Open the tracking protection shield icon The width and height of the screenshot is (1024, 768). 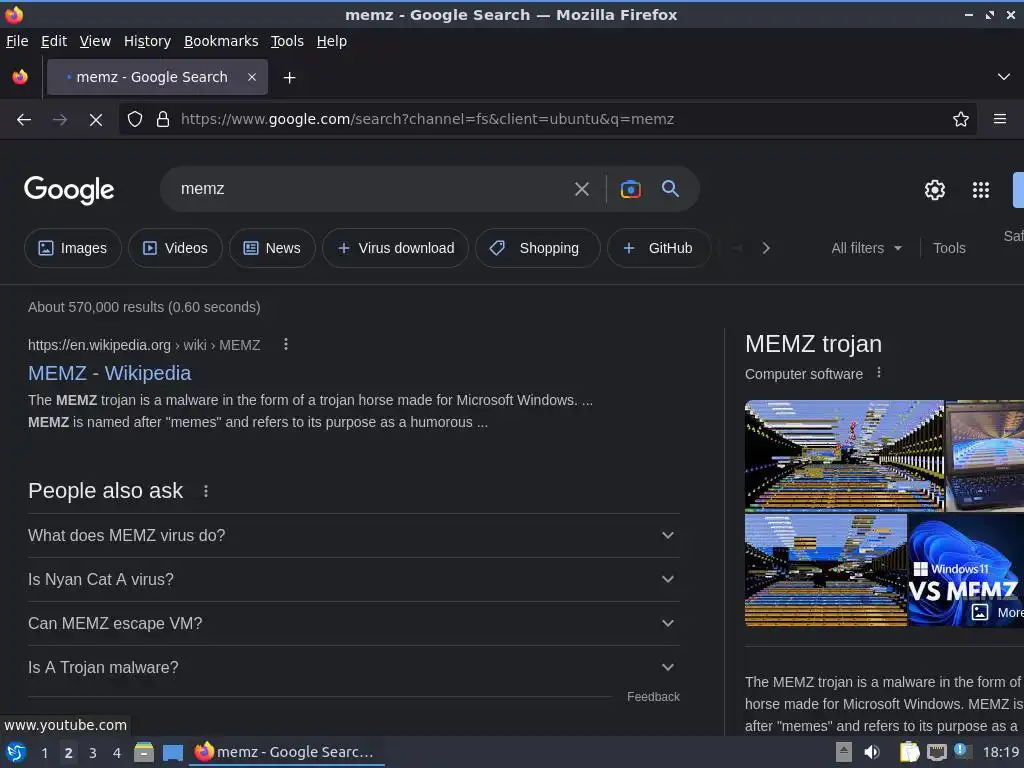coord(135,120)
